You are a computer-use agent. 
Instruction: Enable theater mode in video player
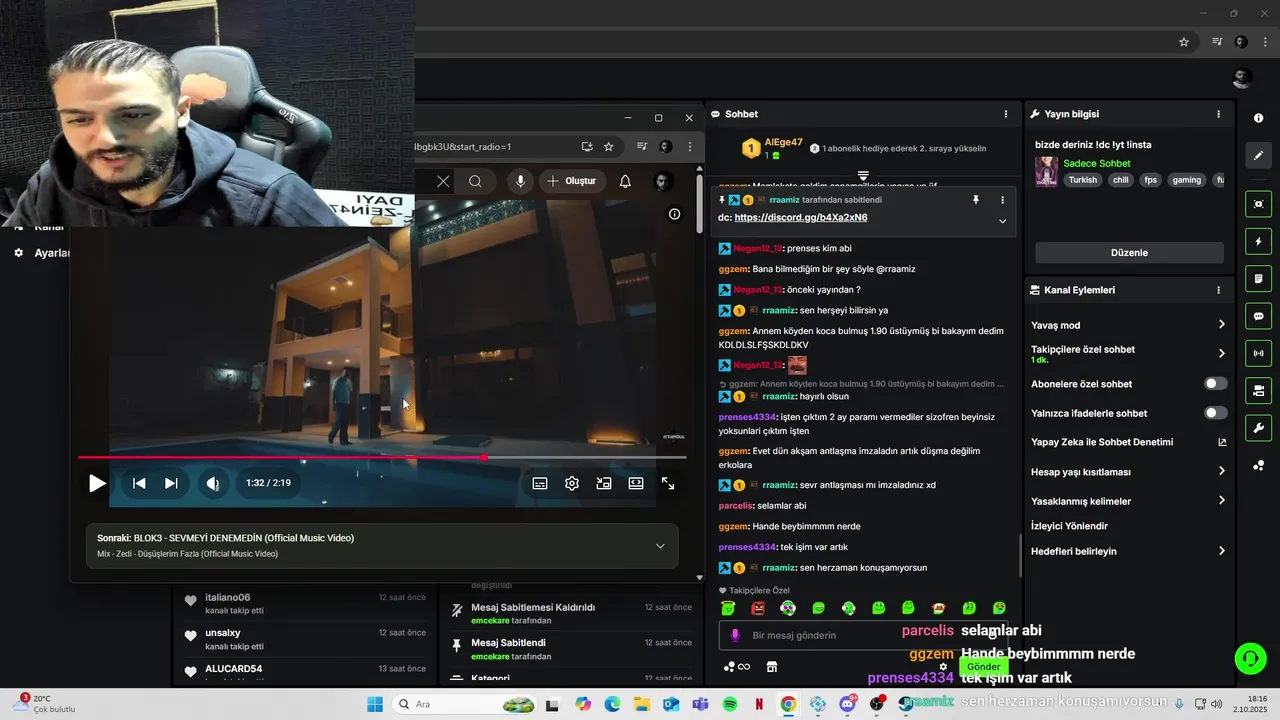636,483
